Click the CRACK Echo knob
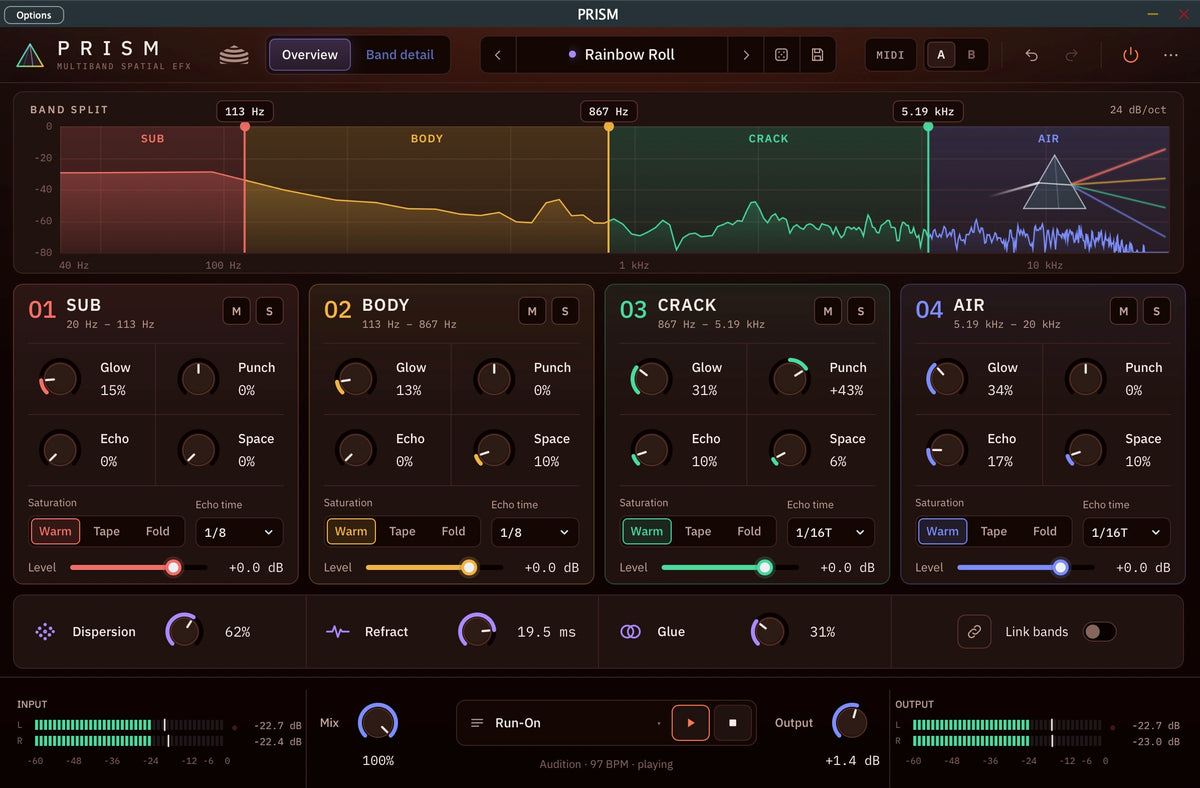The width and height of the screenshot is (1200, 788). [650, 449]
